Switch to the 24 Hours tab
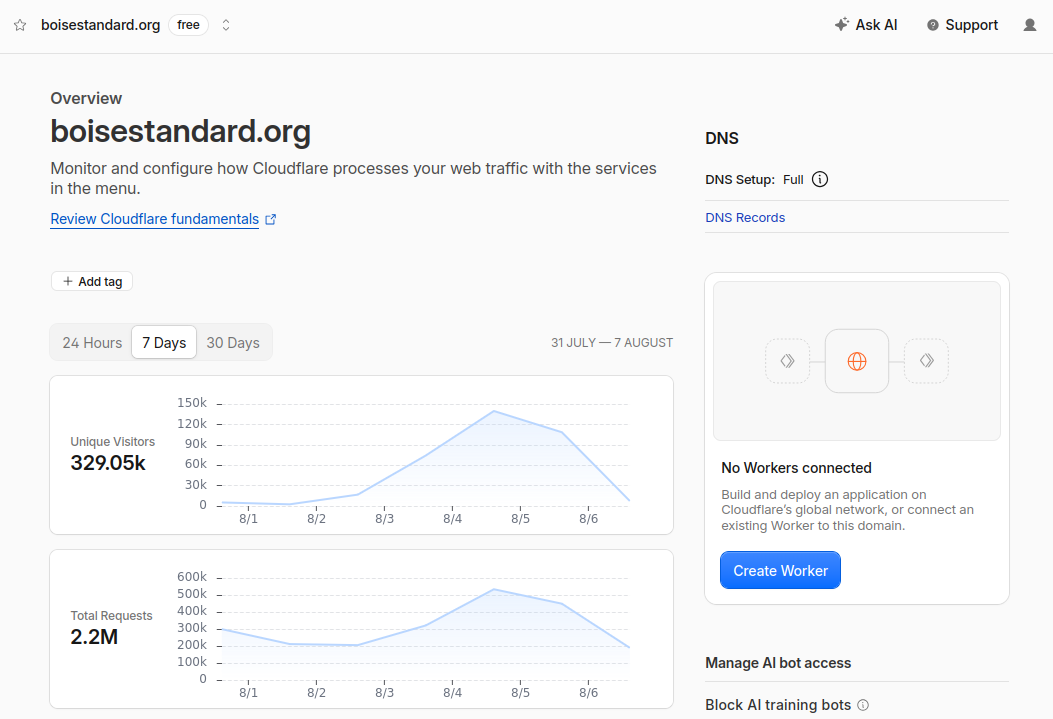 [x=92, y=342]
